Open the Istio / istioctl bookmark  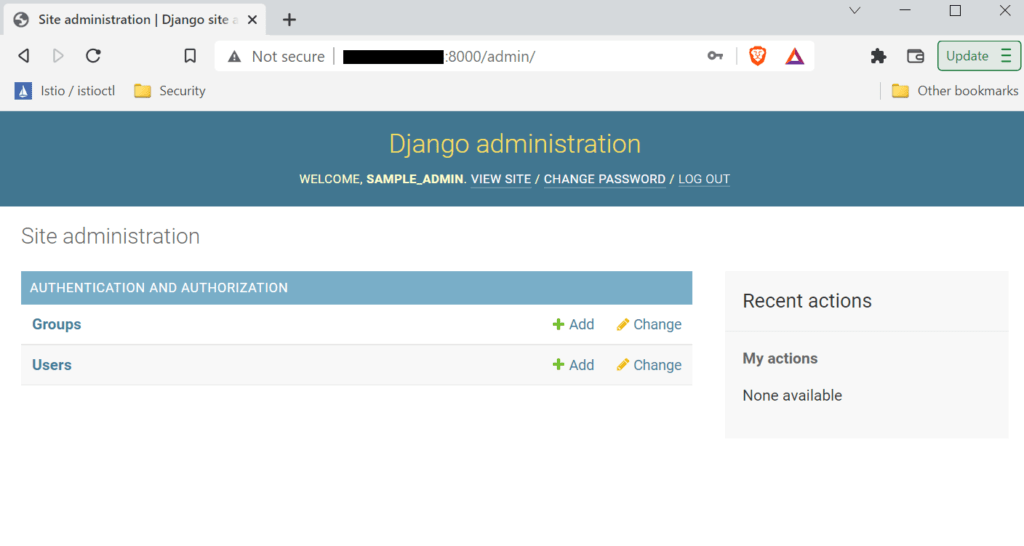[x=65, y=91]
